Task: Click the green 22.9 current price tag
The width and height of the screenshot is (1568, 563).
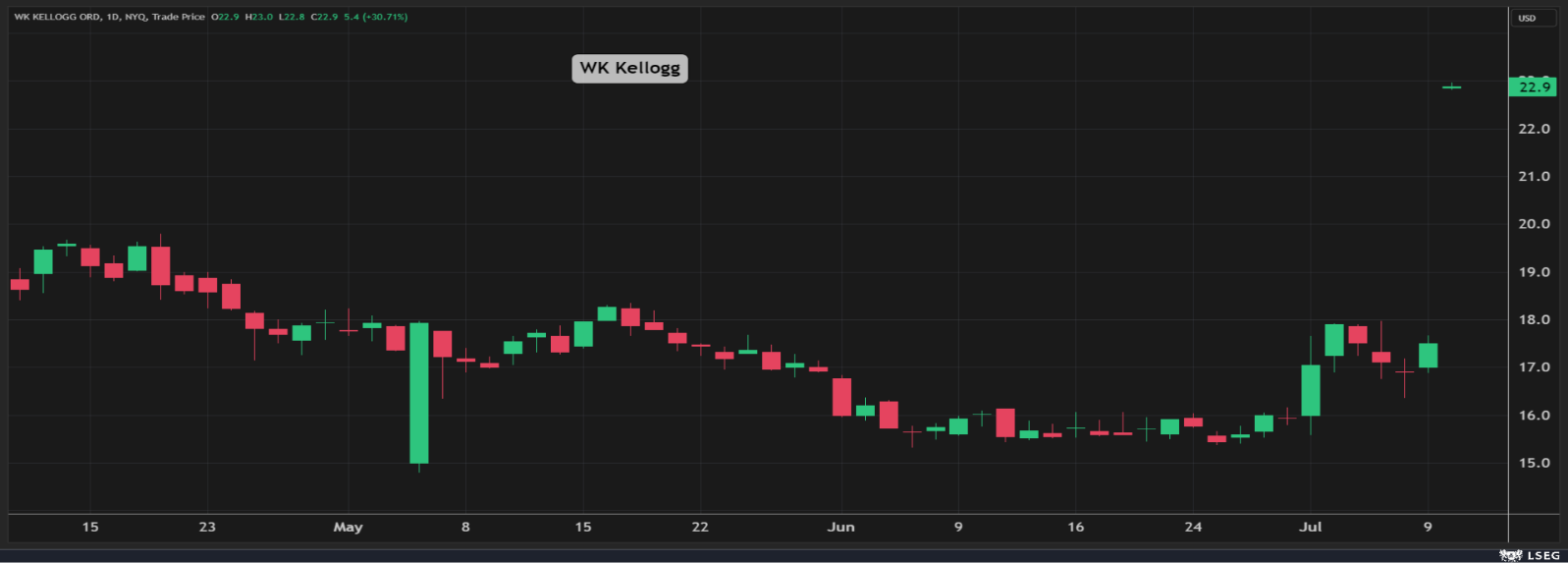Action: 1533,87
